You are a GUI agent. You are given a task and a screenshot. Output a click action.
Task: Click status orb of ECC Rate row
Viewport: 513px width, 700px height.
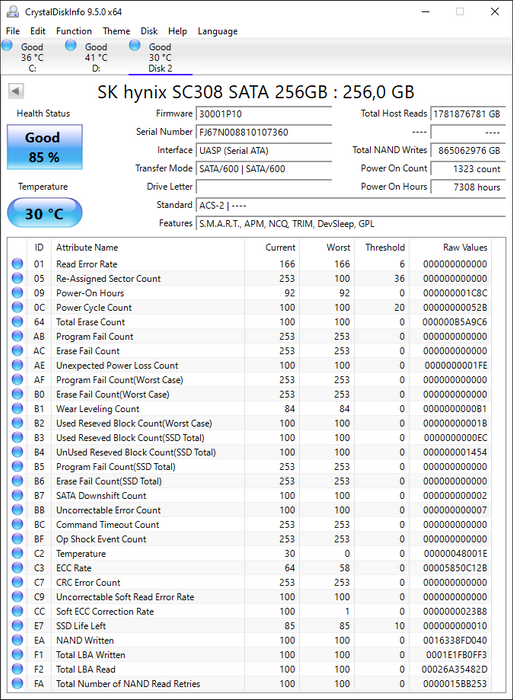pos(17,568)
